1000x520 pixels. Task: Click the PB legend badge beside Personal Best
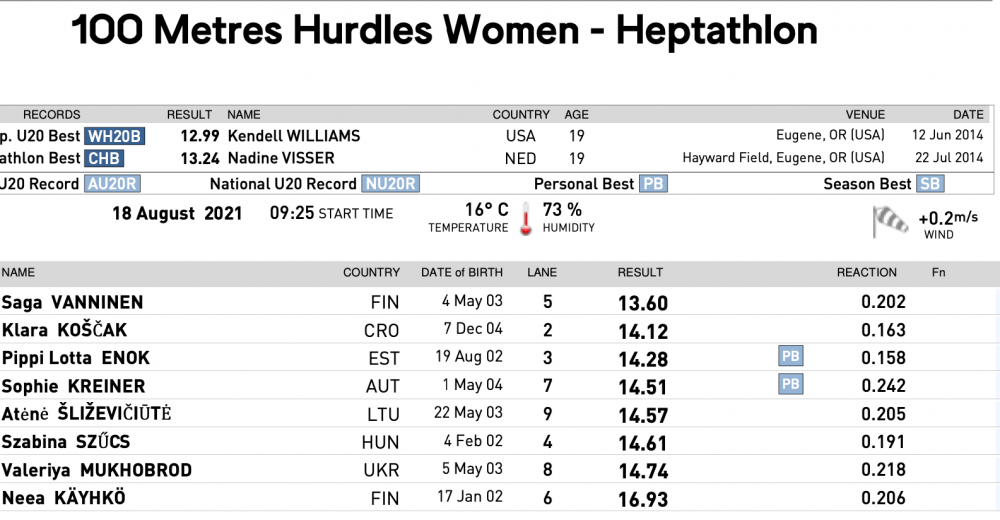pyautogui.click(x=654, y=184)
